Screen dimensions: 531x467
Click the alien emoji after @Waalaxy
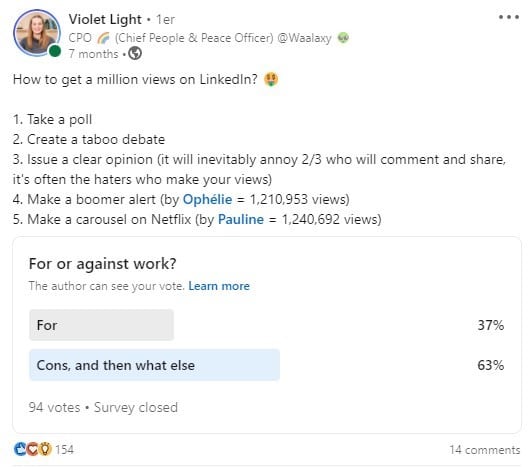(x=343, y=38)
